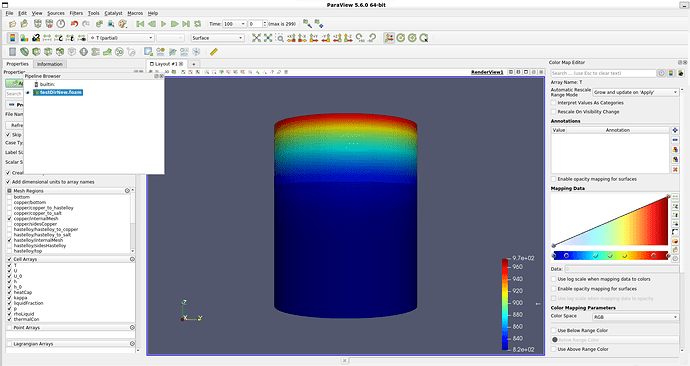
Task: Enable 'Rescale On Visibility Change'
Action: click(554, 112)
